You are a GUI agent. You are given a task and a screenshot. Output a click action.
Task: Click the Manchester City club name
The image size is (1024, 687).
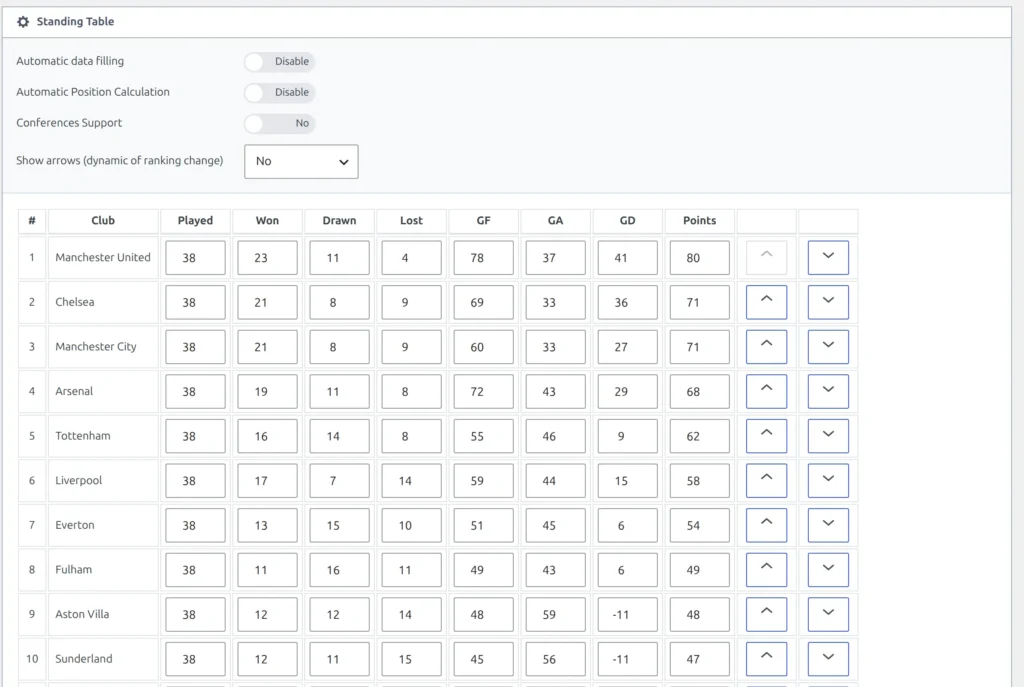(96, 347)
